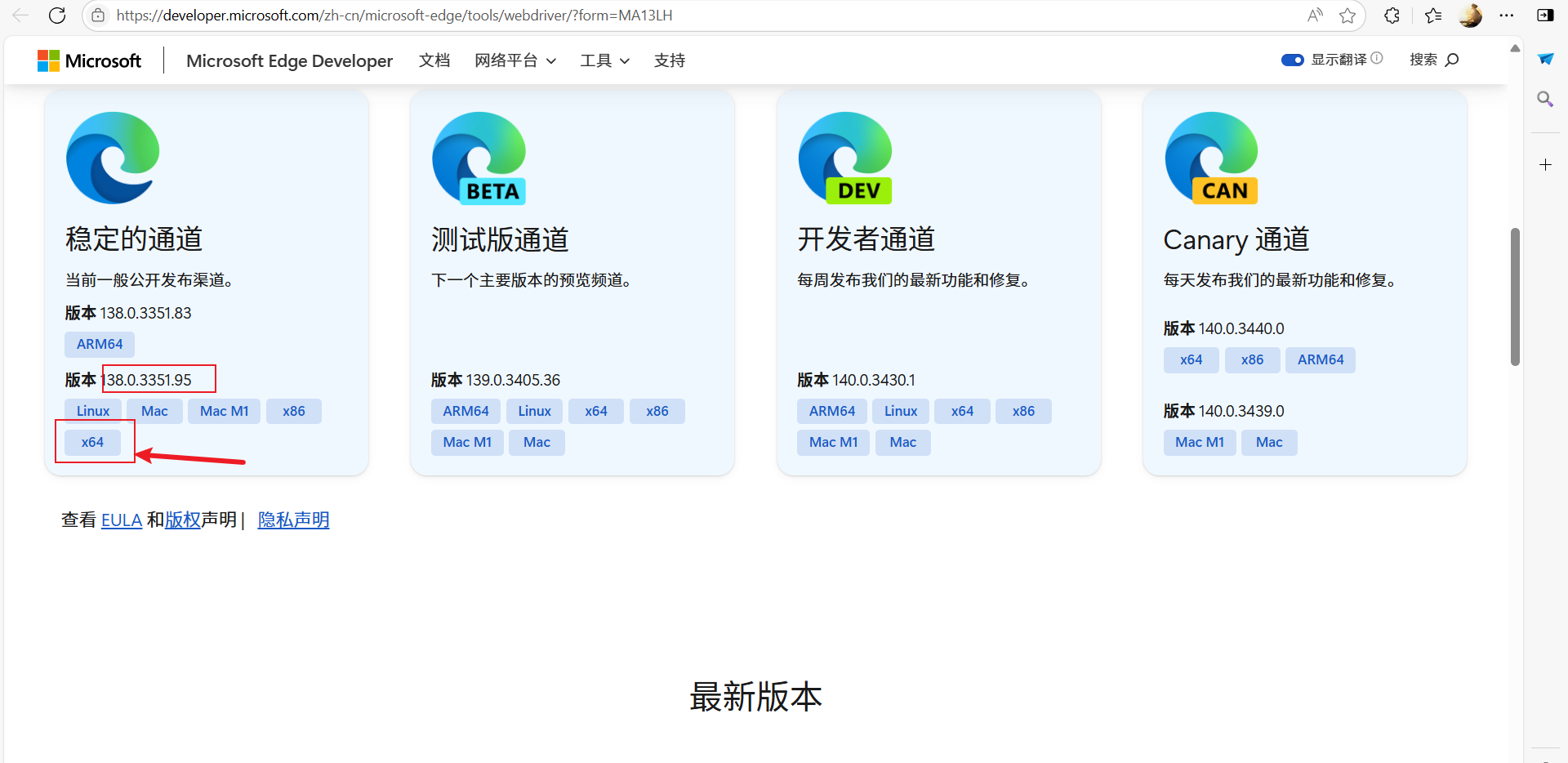Screen dimensions: 1568x763
Task: Download Dev channel Mac driver
Action: (x=903, y=442)
